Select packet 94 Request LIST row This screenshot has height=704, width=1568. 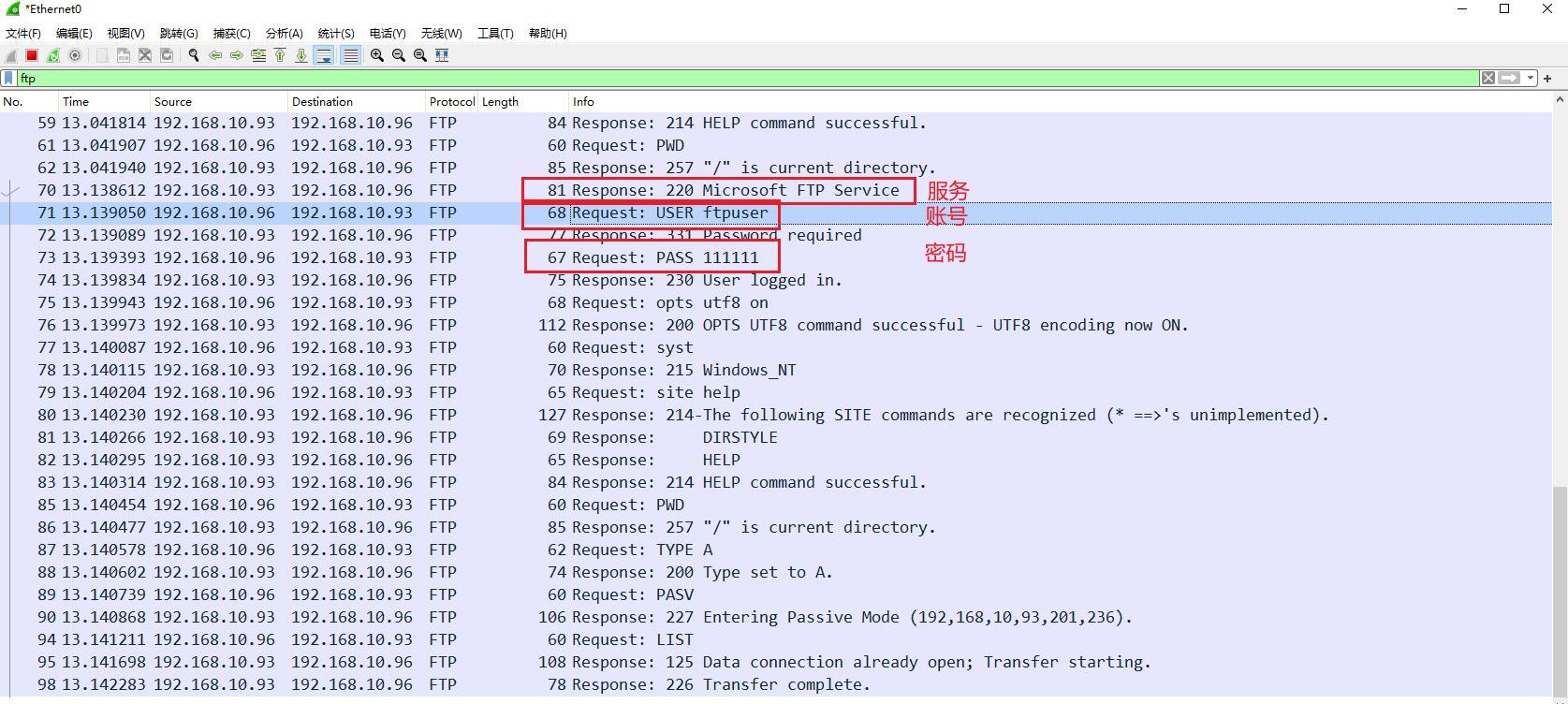coord(776,639)
